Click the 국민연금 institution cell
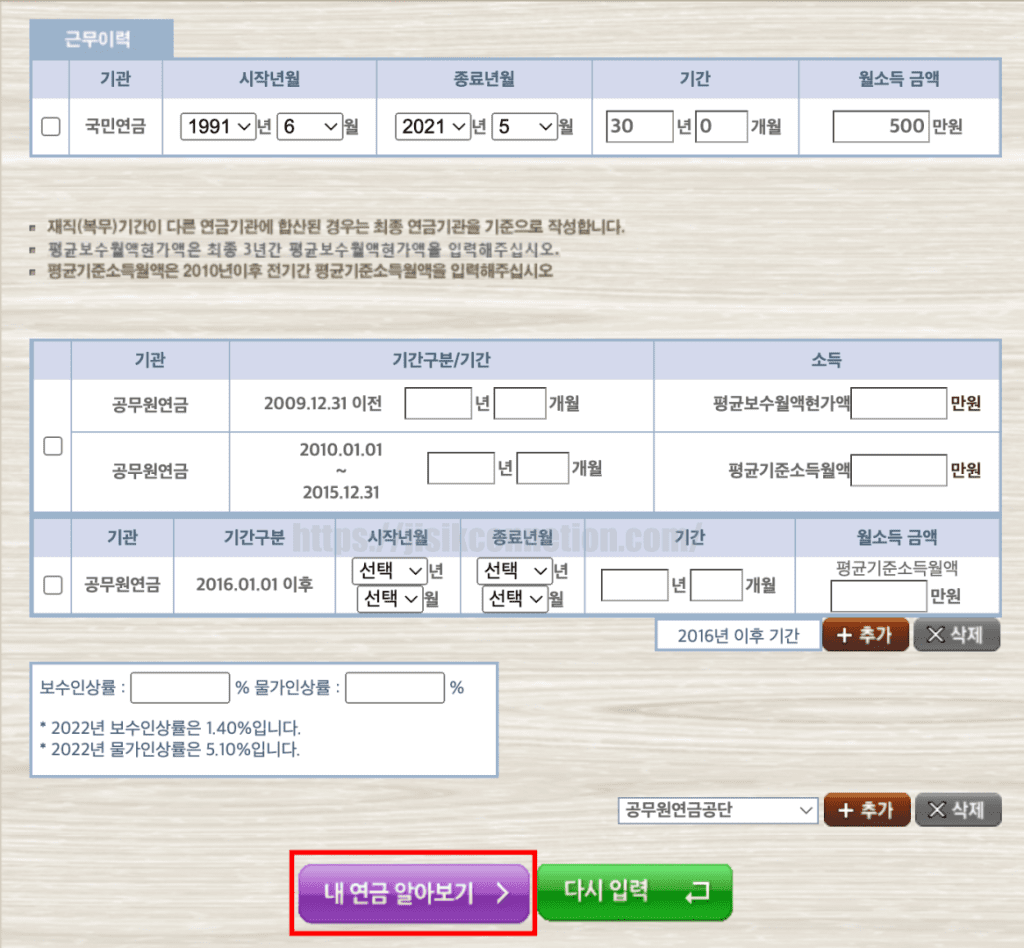This screenshot has width=1024, height=948. (x=116, y=126)
